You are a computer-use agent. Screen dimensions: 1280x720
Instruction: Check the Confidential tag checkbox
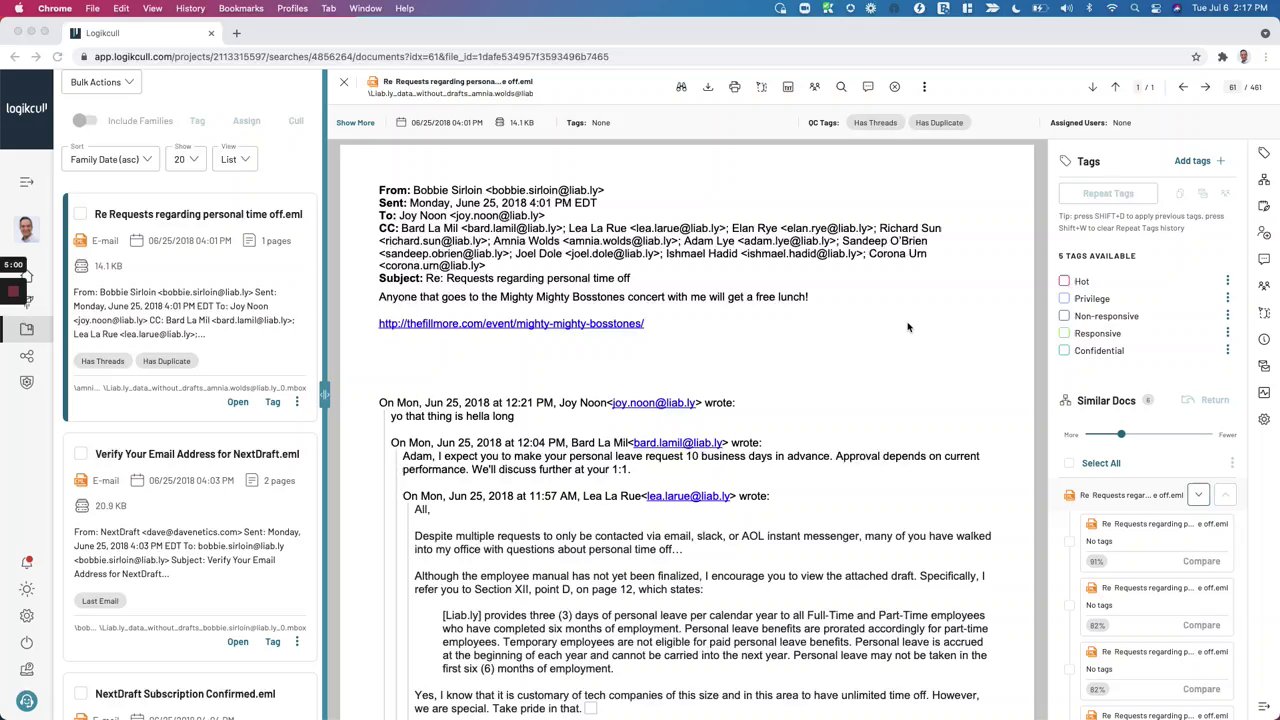tap(1064, 350)
